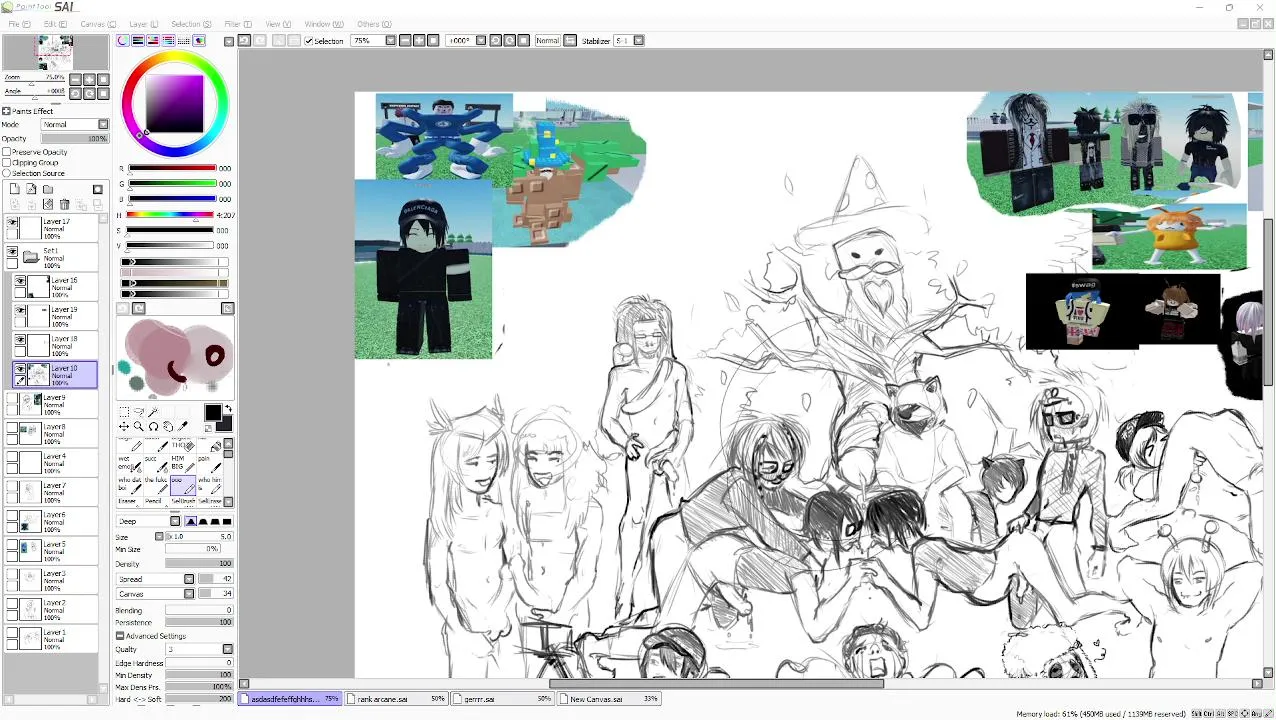The width and height of the screenshot is (1276, 720).
Task: Adjust the red R color slider
Action: point(172,168)
